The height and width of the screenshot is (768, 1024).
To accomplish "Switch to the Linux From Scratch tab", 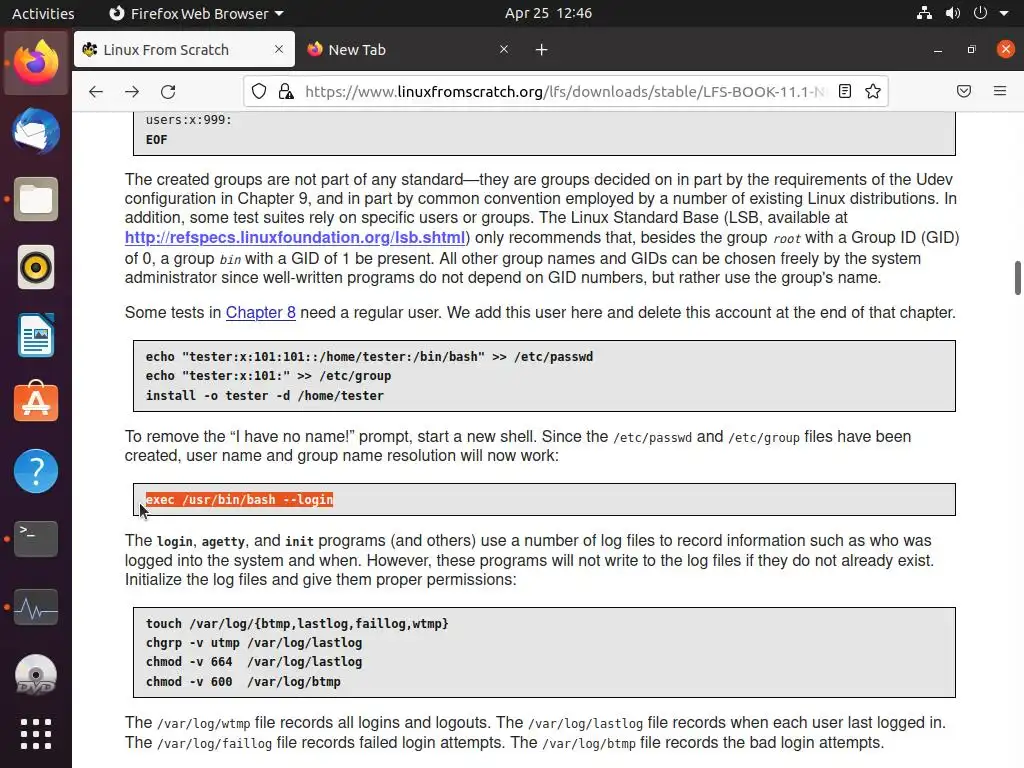I will tap(184, 50).
